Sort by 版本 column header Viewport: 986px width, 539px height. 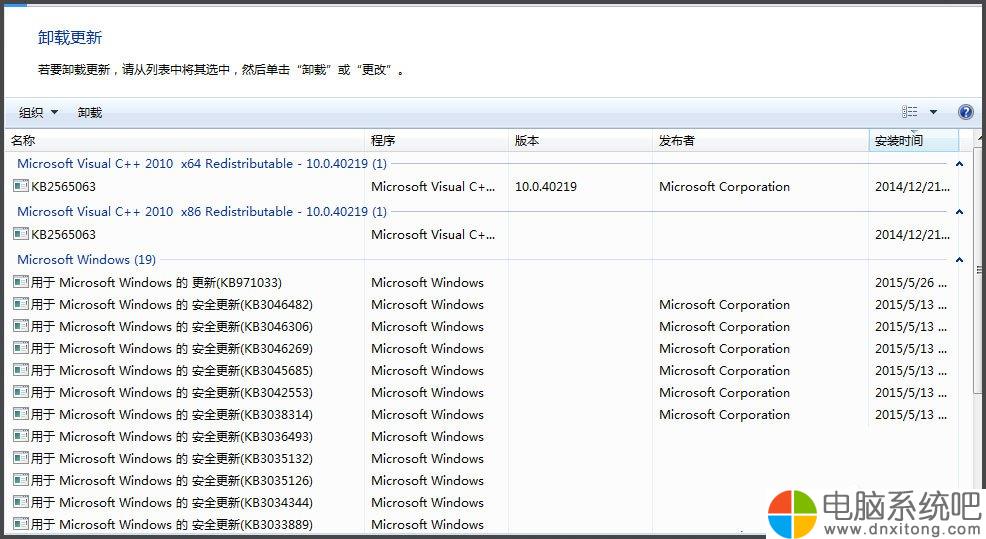pyautogui.click(x=580, y=141)
